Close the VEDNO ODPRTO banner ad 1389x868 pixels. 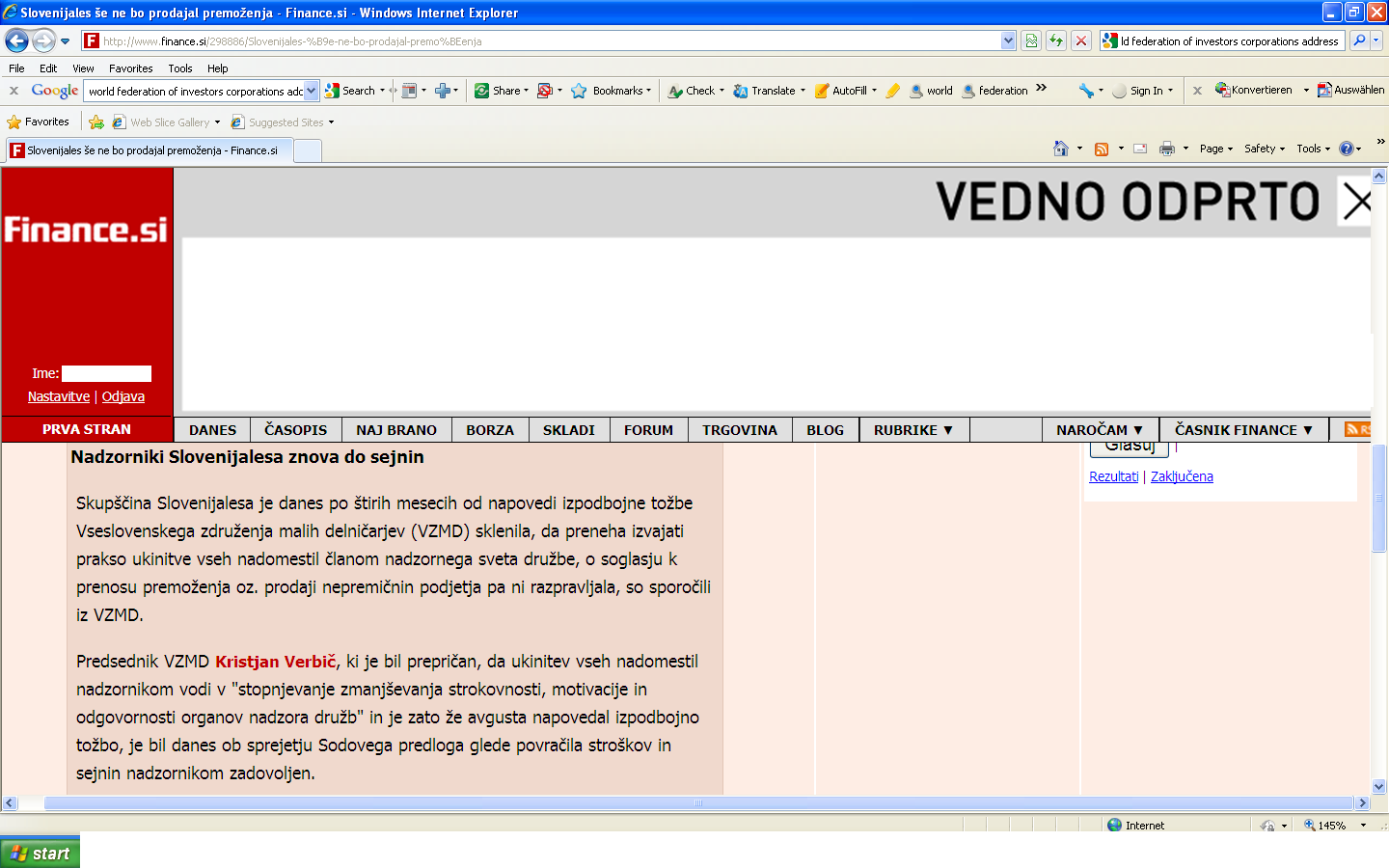tap(1356, 202)
